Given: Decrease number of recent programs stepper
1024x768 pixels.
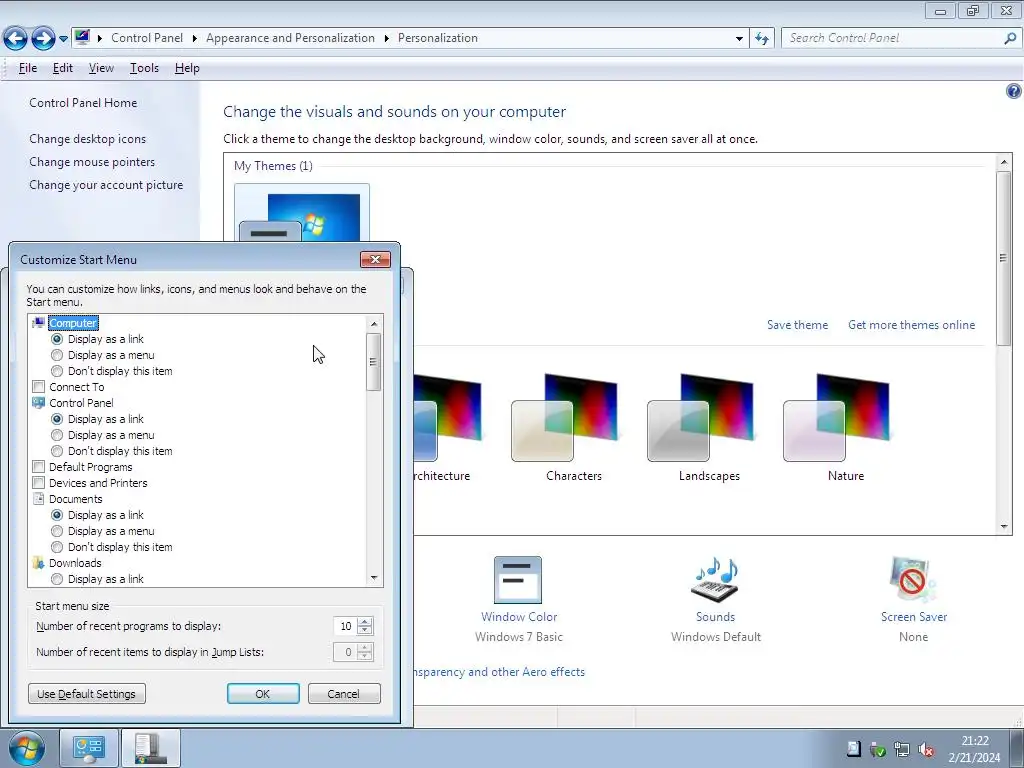Looking at the screenshot, I should coord(365,630).
